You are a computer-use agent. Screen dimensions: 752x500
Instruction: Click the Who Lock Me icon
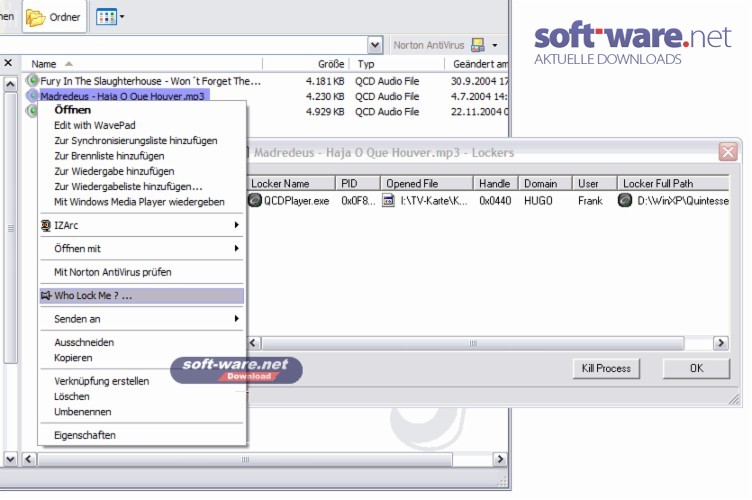coord(46,295)
